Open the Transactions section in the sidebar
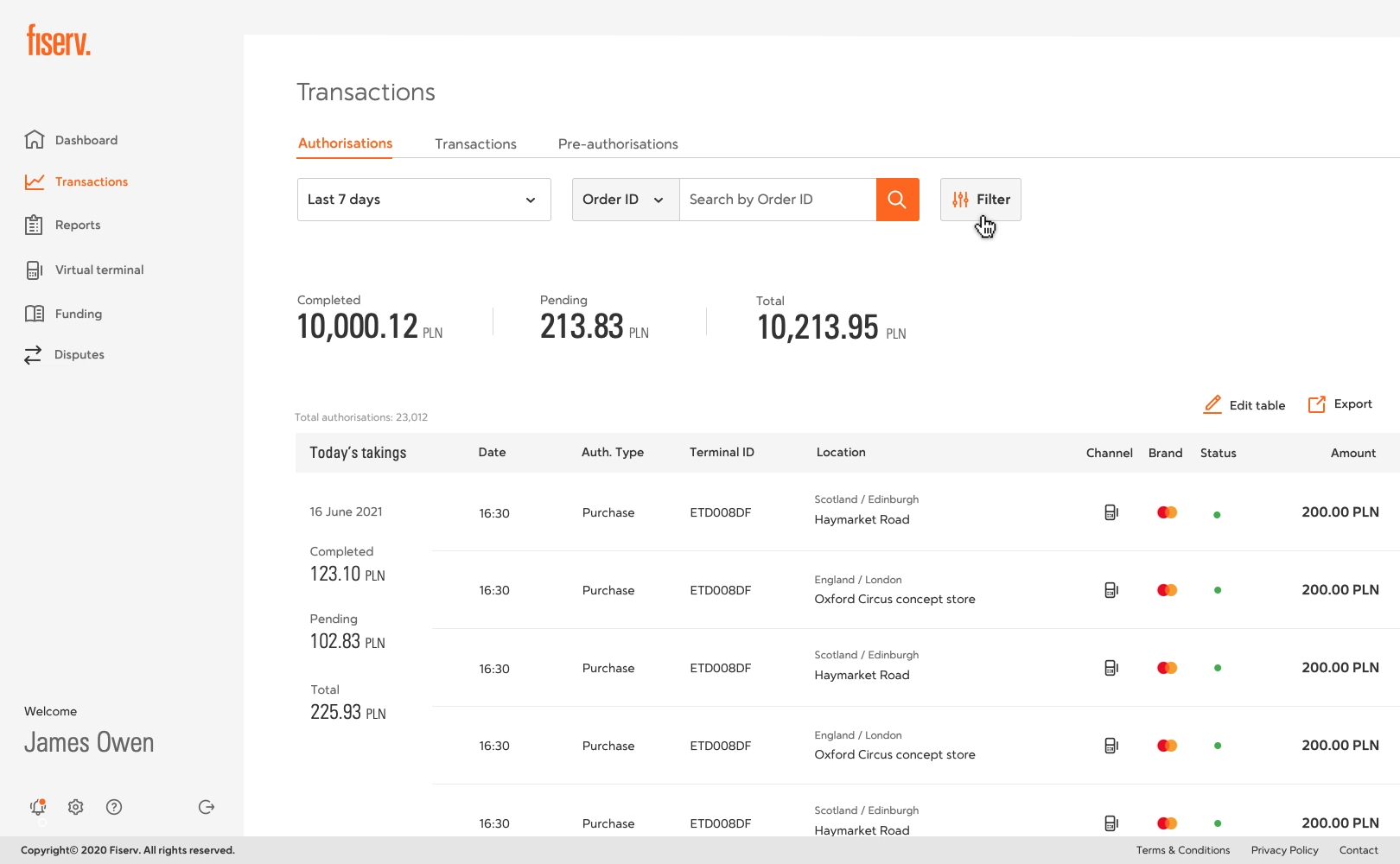1400x864 pixels. (91, 181)
